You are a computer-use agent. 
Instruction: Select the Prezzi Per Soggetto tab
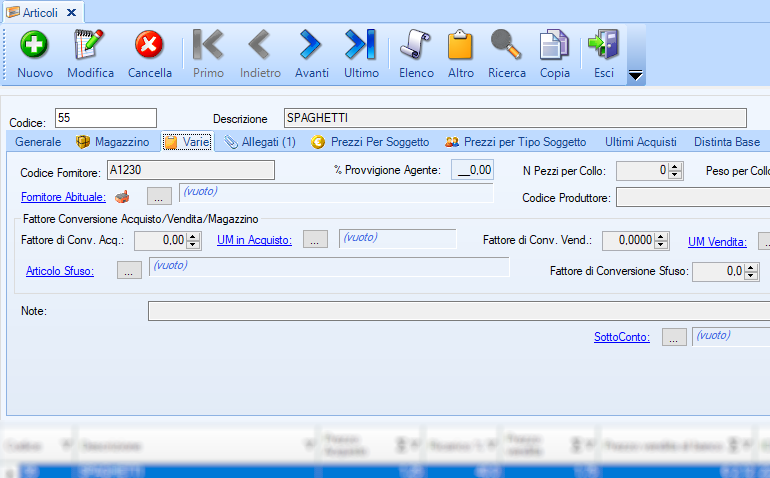[x=370, y=142]
